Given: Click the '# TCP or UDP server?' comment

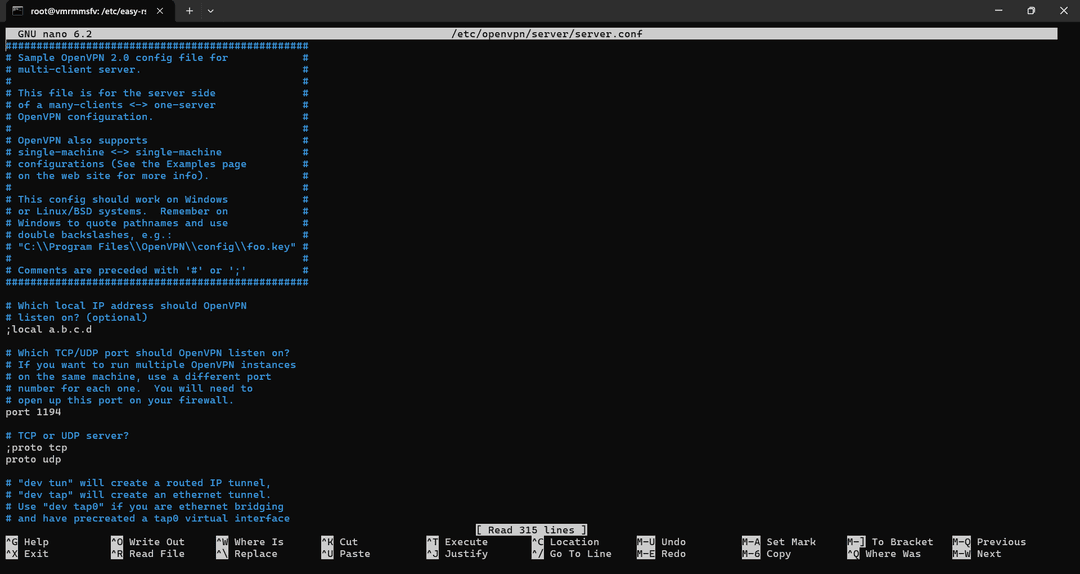Looking at the screenshot, I should [68, 435].
